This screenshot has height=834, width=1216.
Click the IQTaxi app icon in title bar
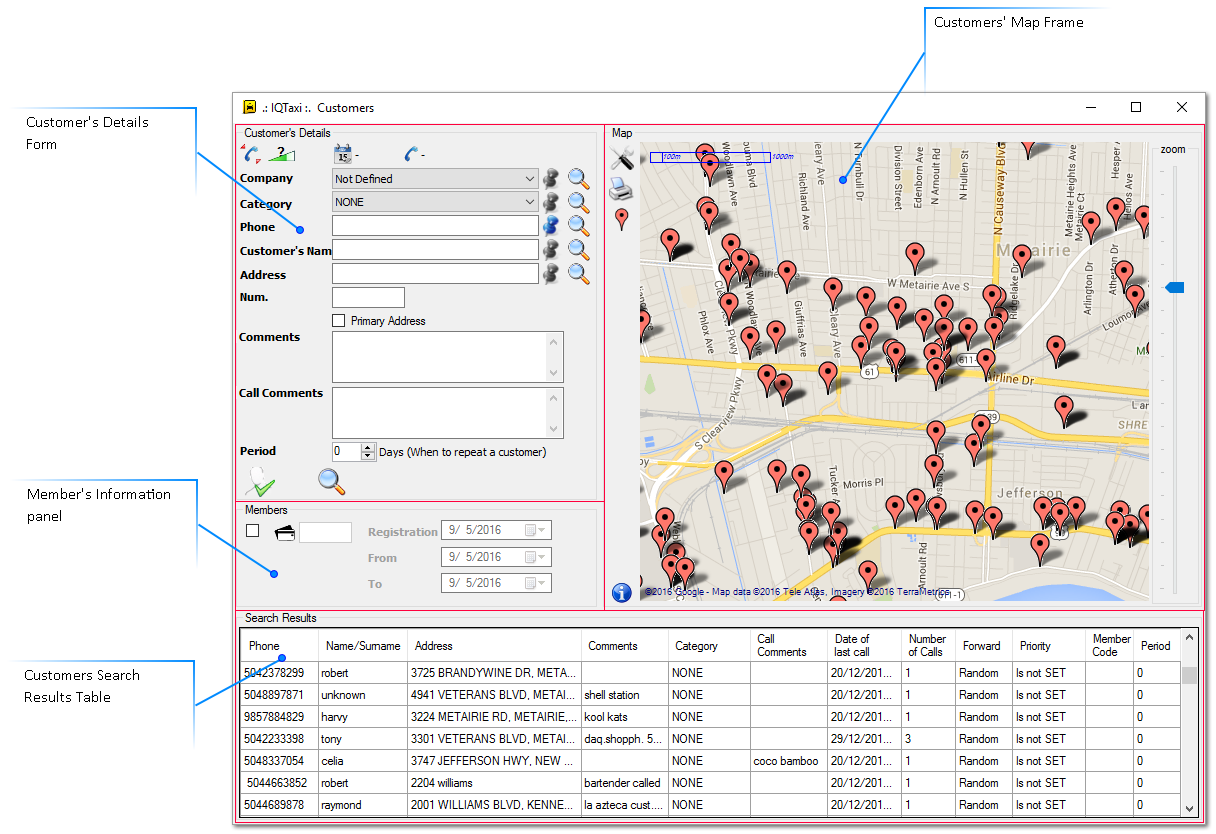point(250,107)
